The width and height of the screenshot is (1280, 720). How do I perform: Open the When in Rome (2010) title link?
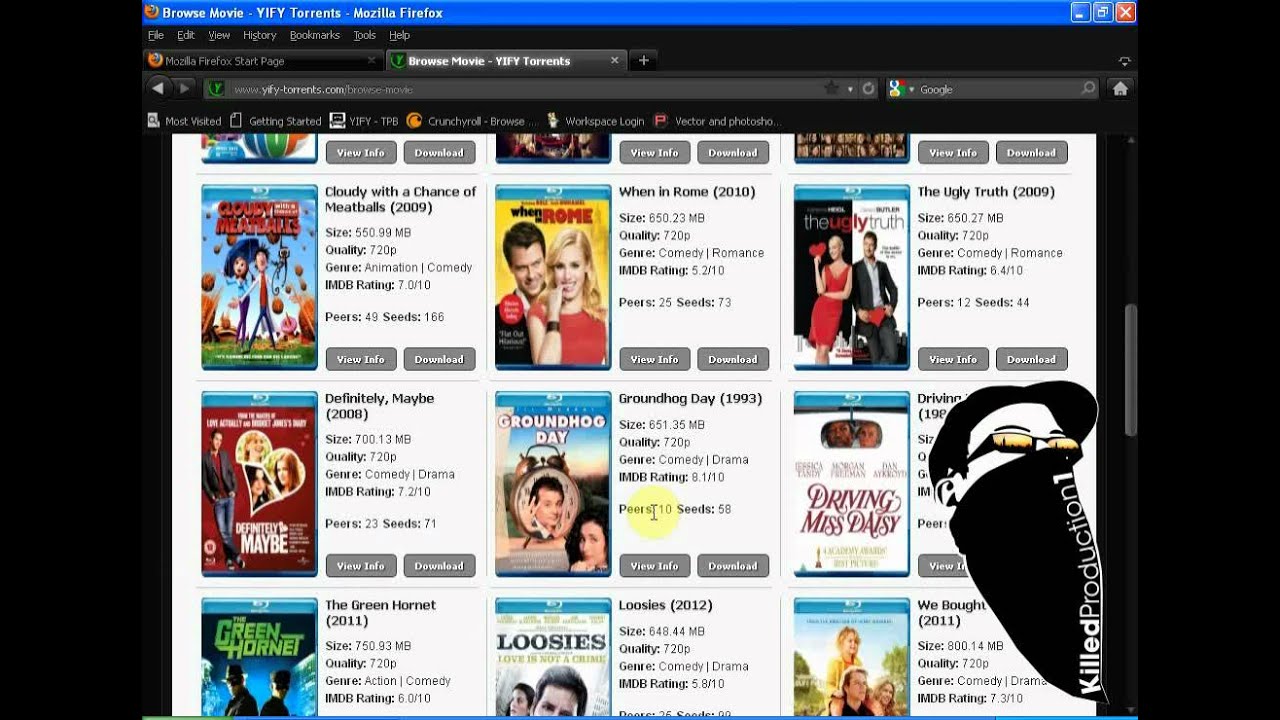tap(687, 192)
